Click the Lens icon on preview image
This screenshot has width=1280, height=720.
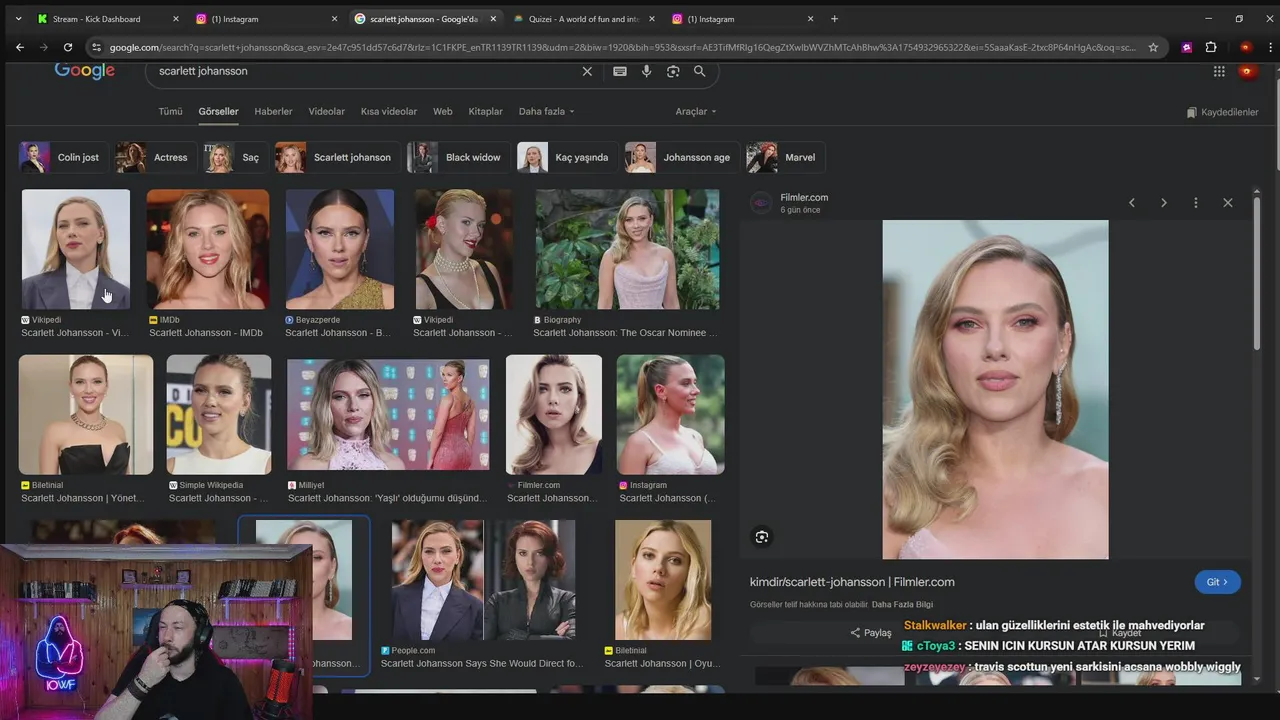pyautogui.click(x=762, y=537)
